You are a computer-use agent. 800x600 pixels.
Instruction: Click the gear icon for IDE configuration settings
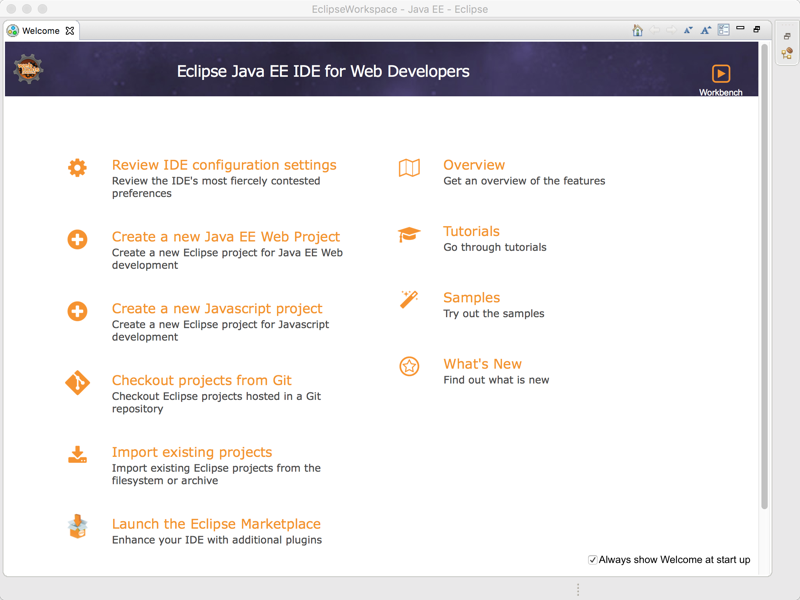pyautogui.click(x=78, y=167)
